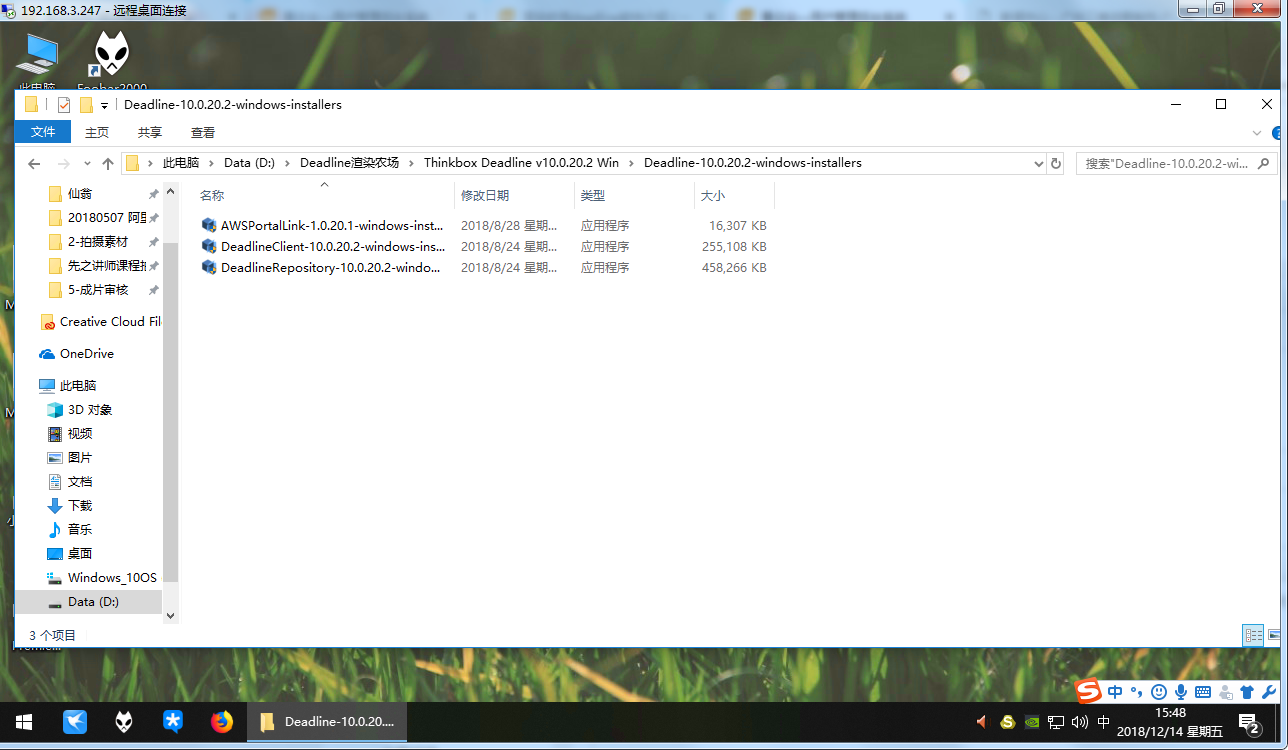Click the navigation pane vertical scrollbar
Viewport: 1288px width, 750px height.
(170, 400)
